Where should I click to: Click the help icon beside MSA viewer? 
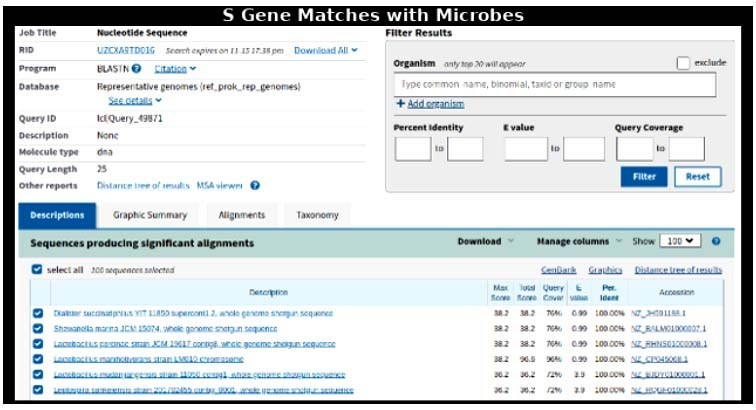[x=256, y=186]
